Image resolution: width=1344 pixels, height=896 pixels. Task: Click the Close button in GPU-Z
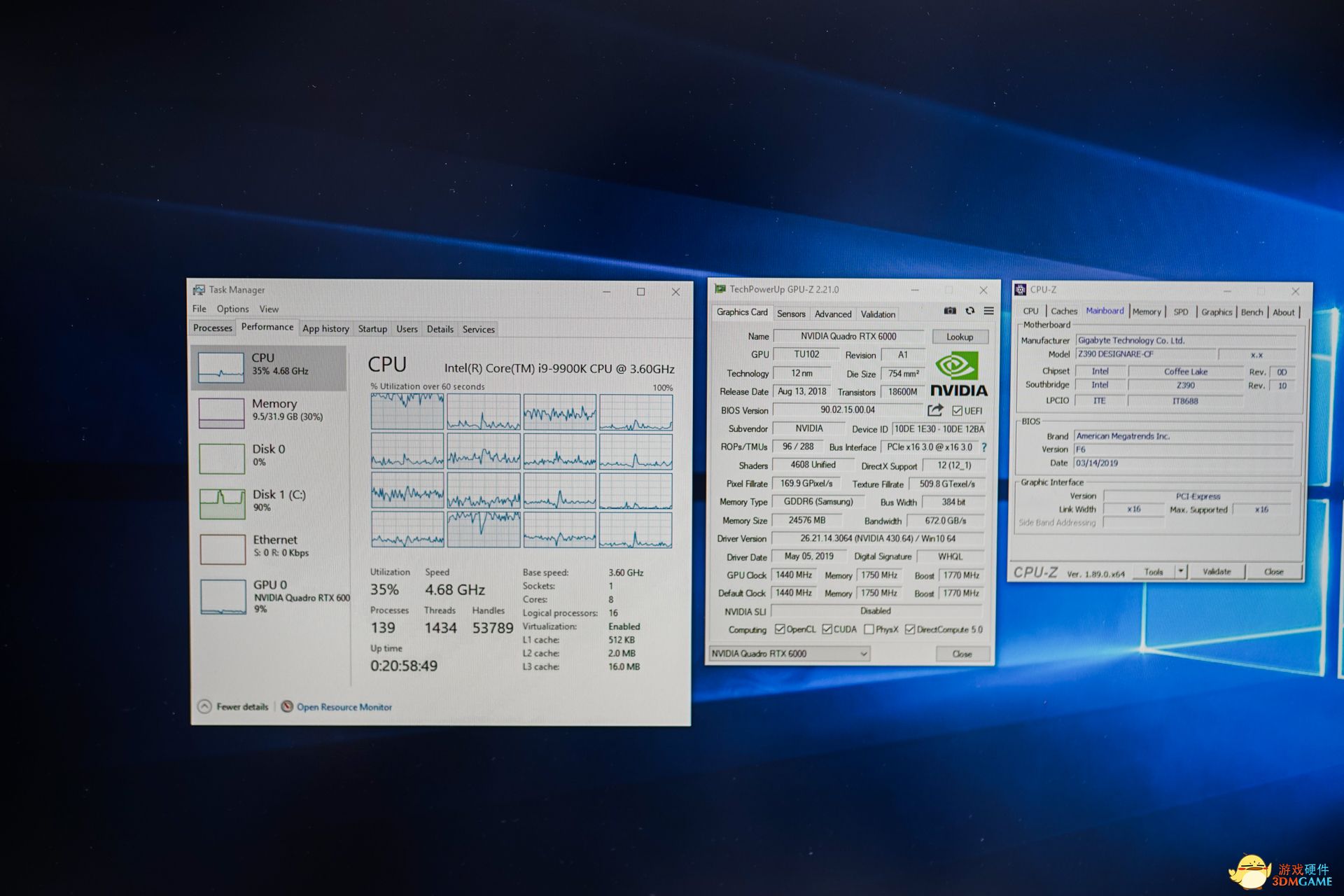962,654
